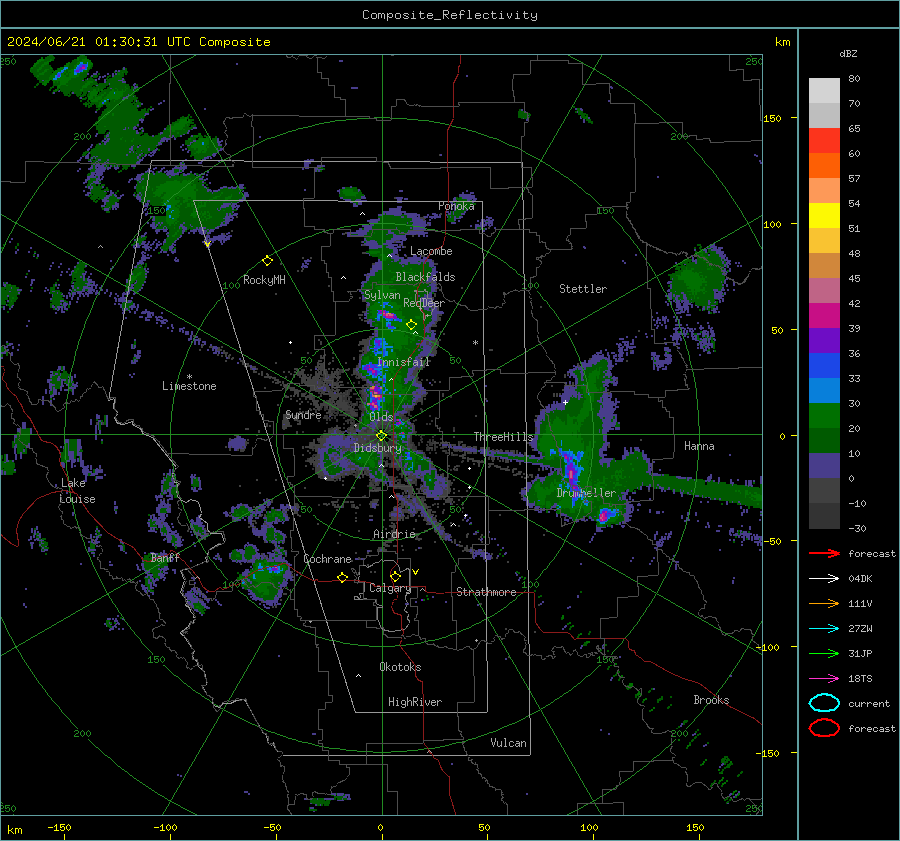The width and height of the screenshot is (900, 841).
Task: Click the yellow diamond marker above Calgary
Action: tap(395, 576)
